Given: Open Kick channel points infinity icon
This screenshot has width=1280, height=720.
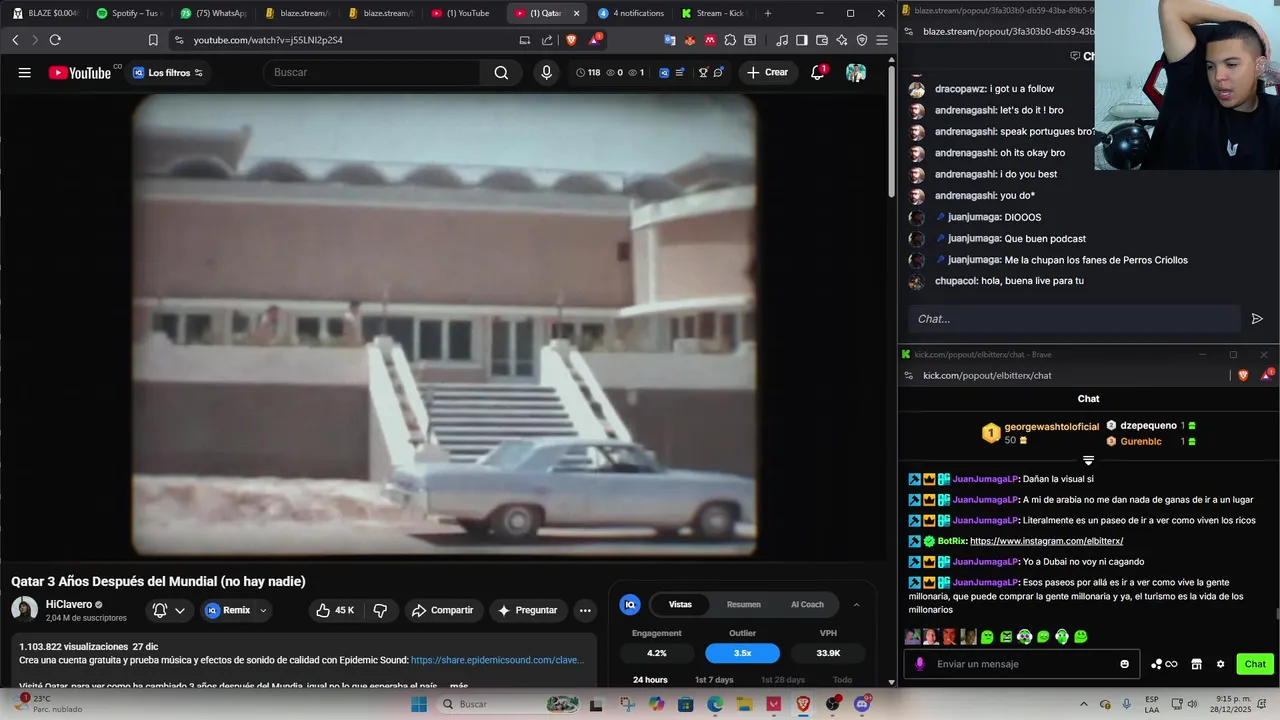Looking at the screenshot, I should tap(1164, 664).
